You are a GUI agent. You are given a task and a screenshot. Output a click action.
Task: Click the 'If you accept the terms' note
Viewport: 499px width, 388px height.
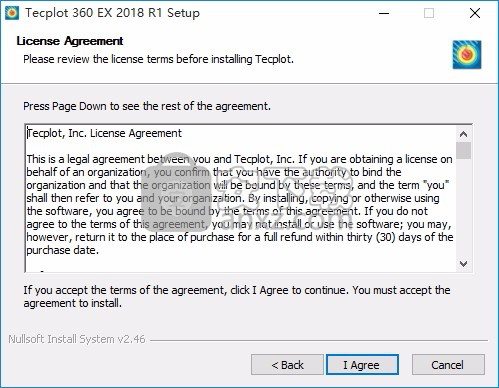[237, 297]
